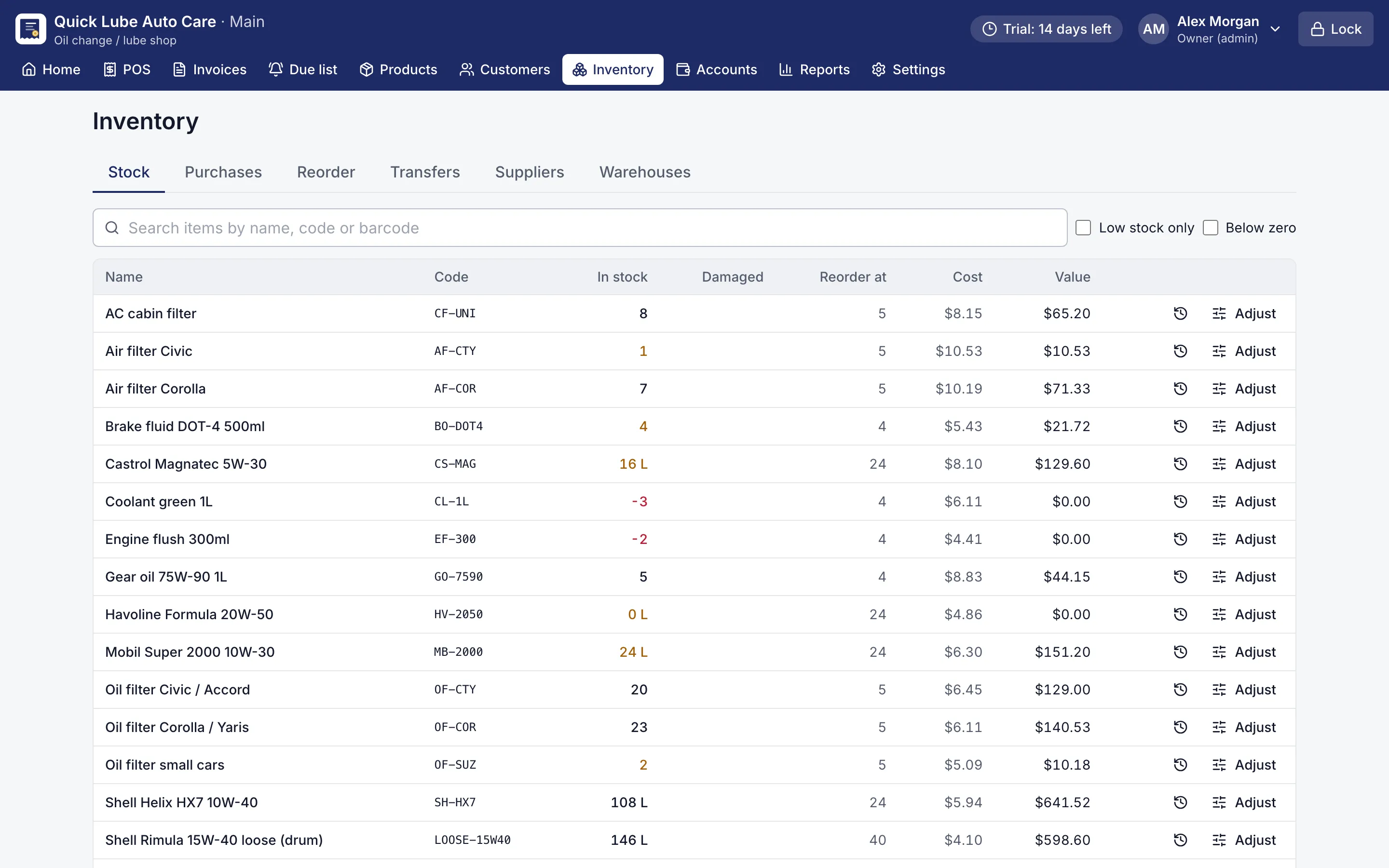Adjust stock for Oil filter Corolla / Yaris
Viewport: 1389px width, 868px height.
point(1243,727)
